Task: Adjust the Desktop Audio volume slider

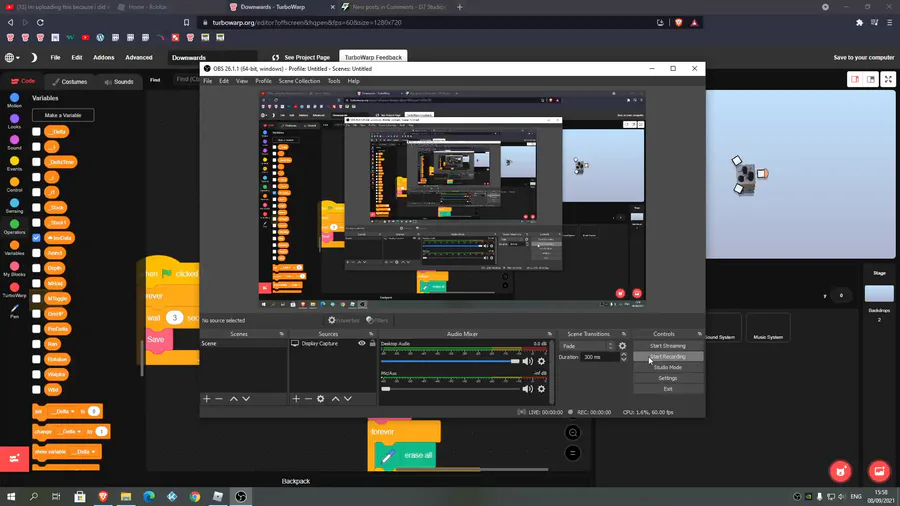Action: tap(451, 361)
